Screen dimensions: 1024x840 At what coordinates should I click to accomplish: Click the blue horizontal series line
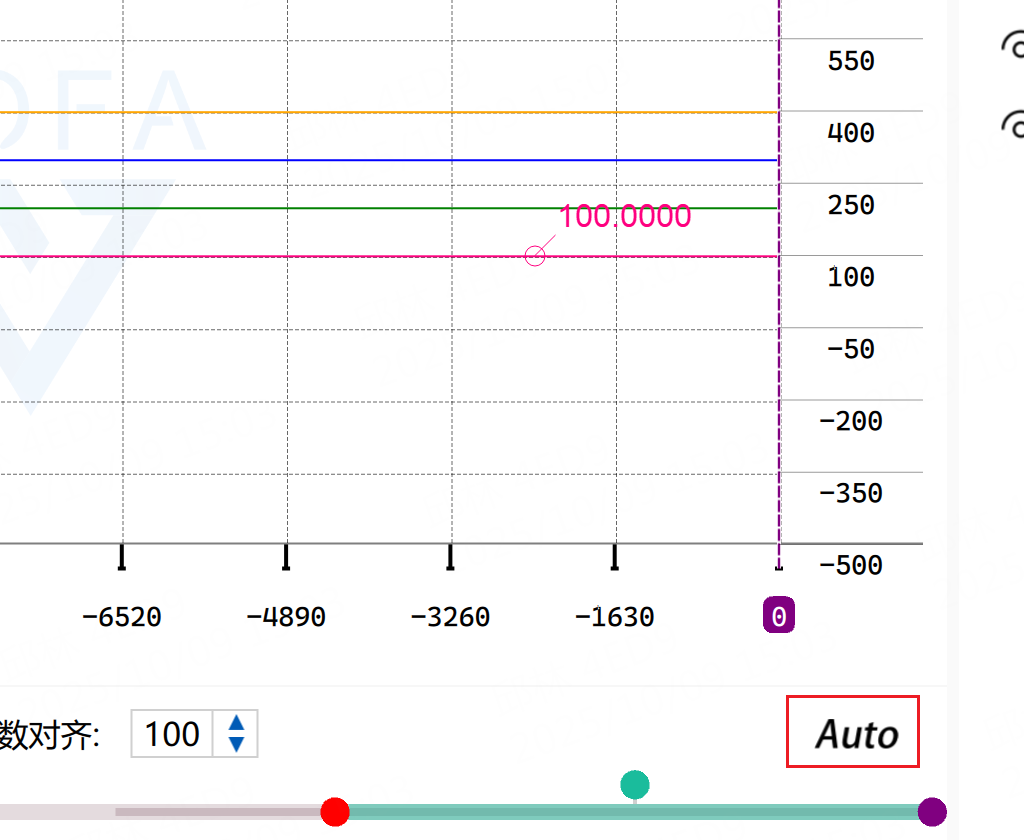(x=389, y=160)
